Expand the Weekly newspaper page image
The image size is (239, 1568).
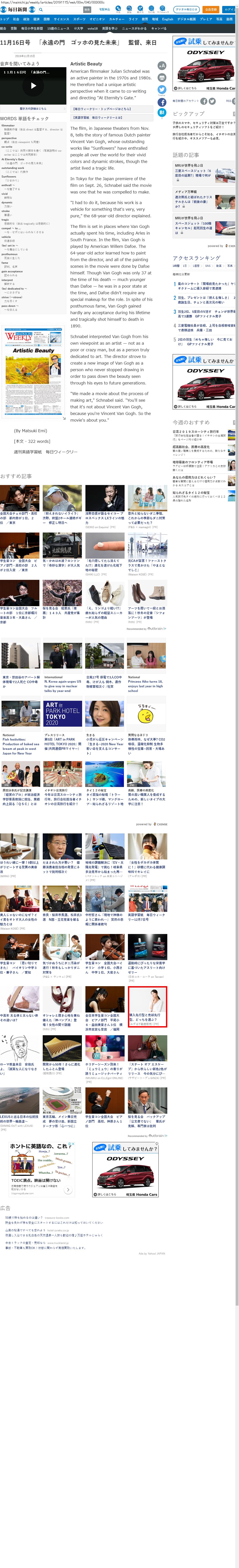coord(64,418)
